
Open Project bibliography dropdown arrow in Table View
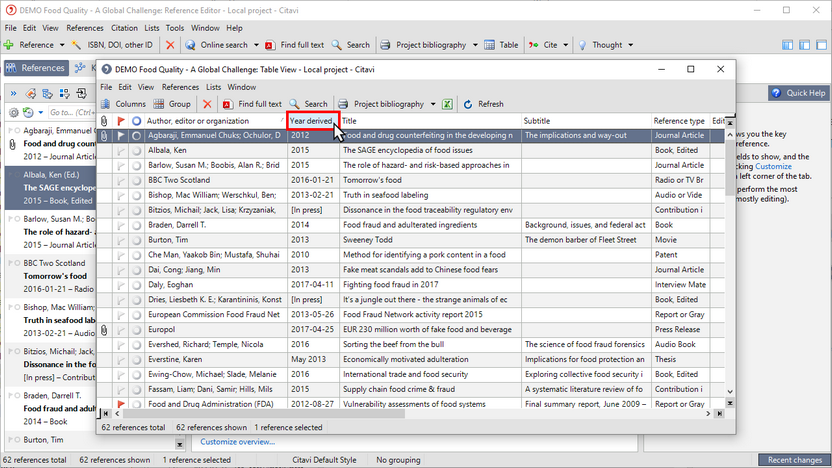433,104
